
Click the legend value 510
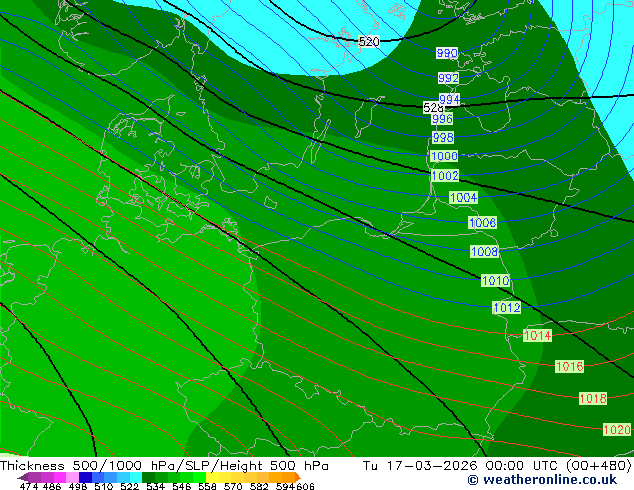[104, 486]
